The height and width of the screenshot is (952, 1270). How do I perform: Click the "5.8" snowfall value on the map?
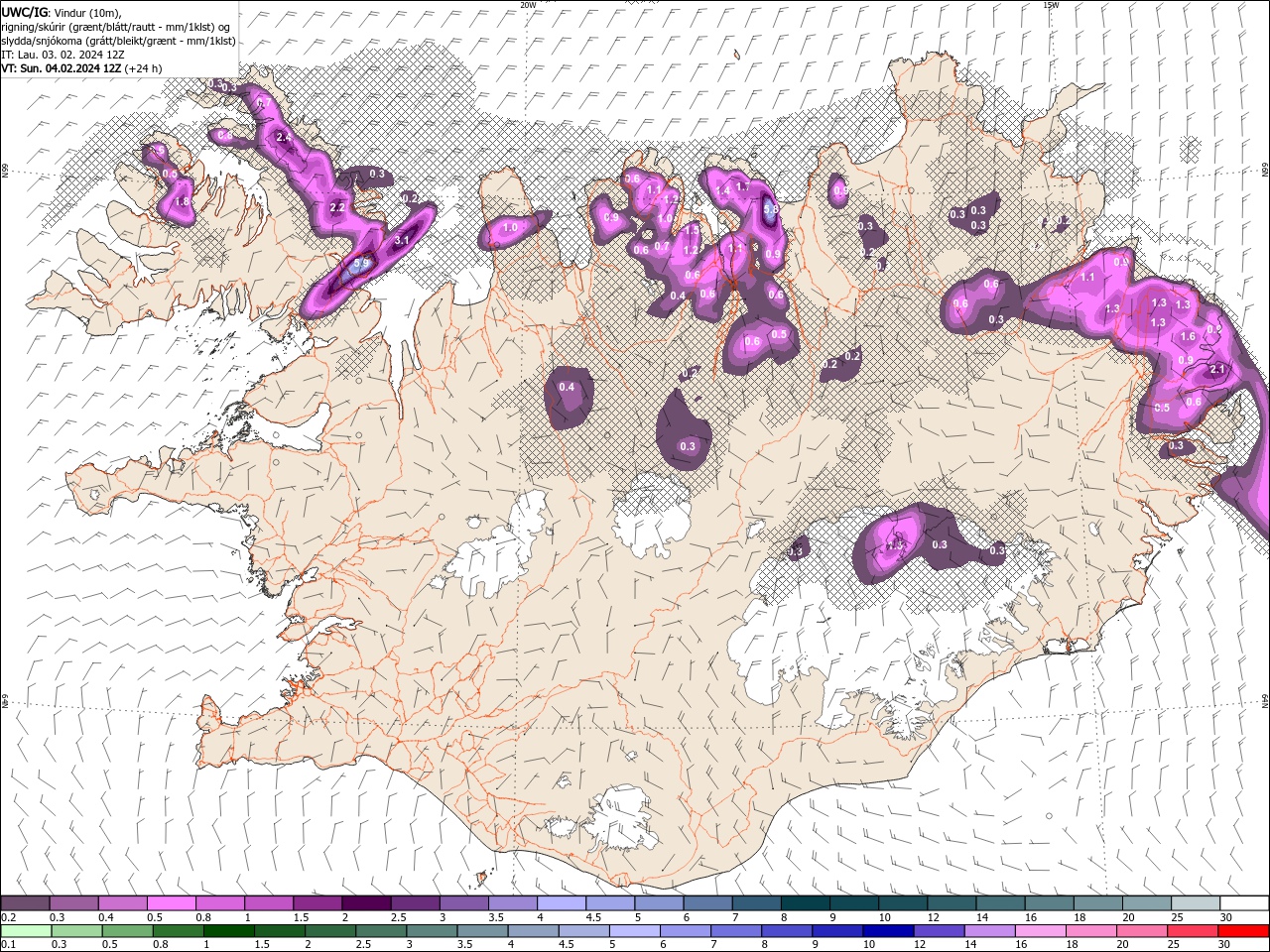pos(771,209)
